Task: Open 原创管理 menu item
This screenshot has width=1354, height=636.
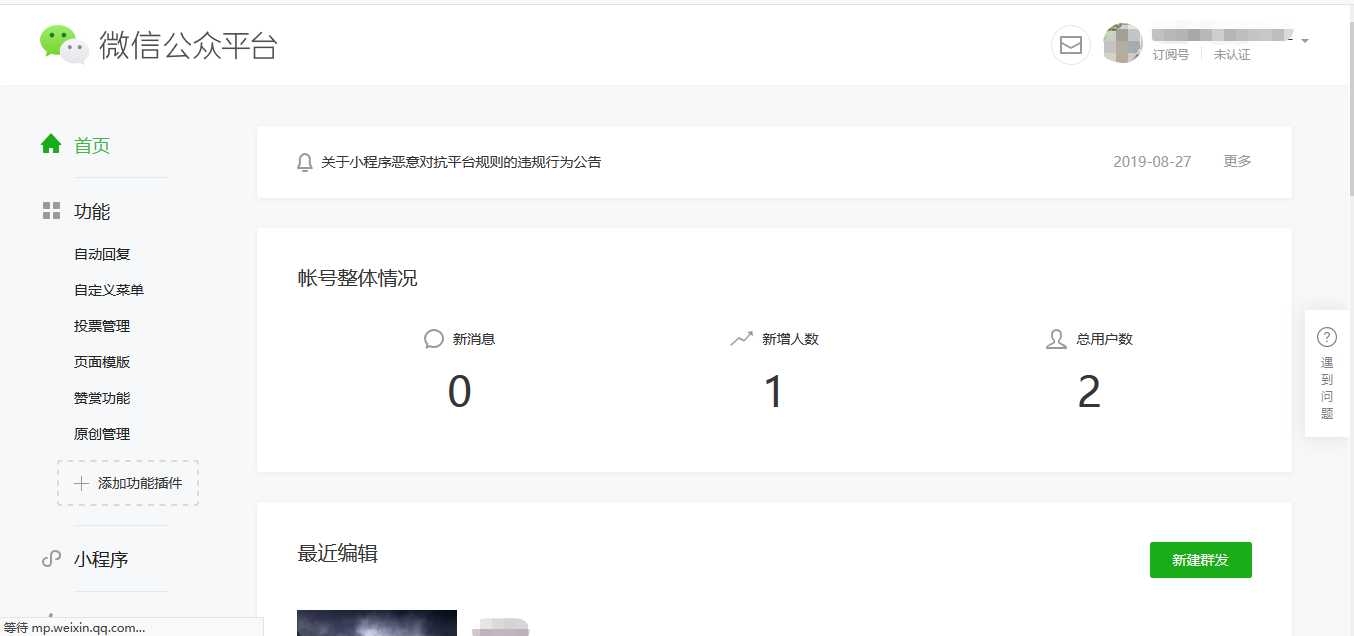Action: click(102, 434)
